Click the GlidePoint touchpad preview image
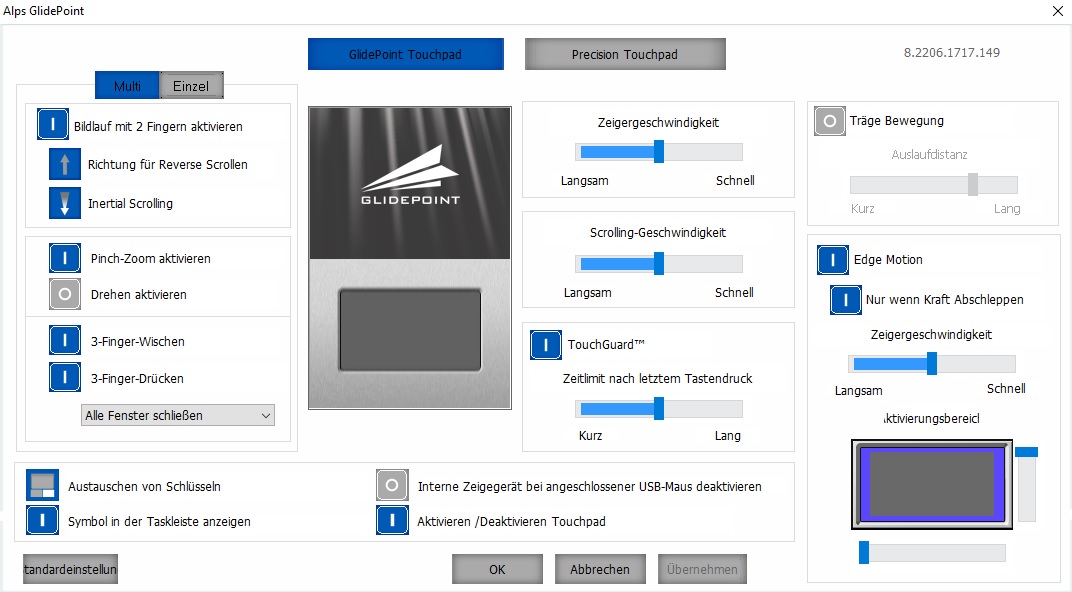 tap(410, 258)
